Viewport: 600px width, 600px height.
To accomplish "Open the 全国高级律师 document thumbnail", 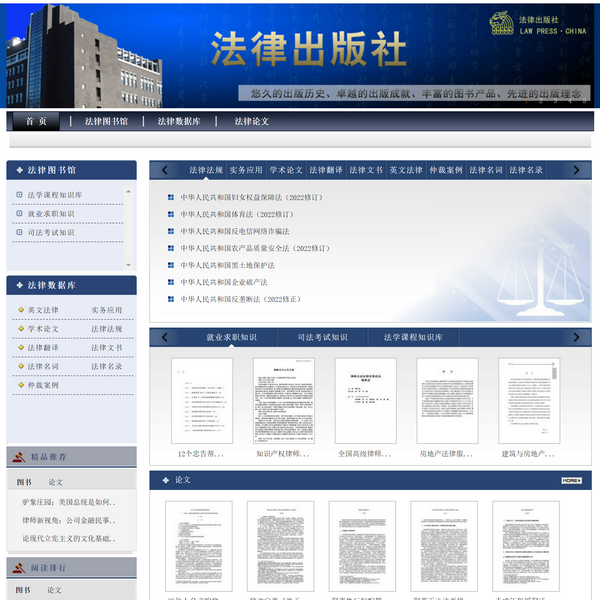I will (365, 402).
